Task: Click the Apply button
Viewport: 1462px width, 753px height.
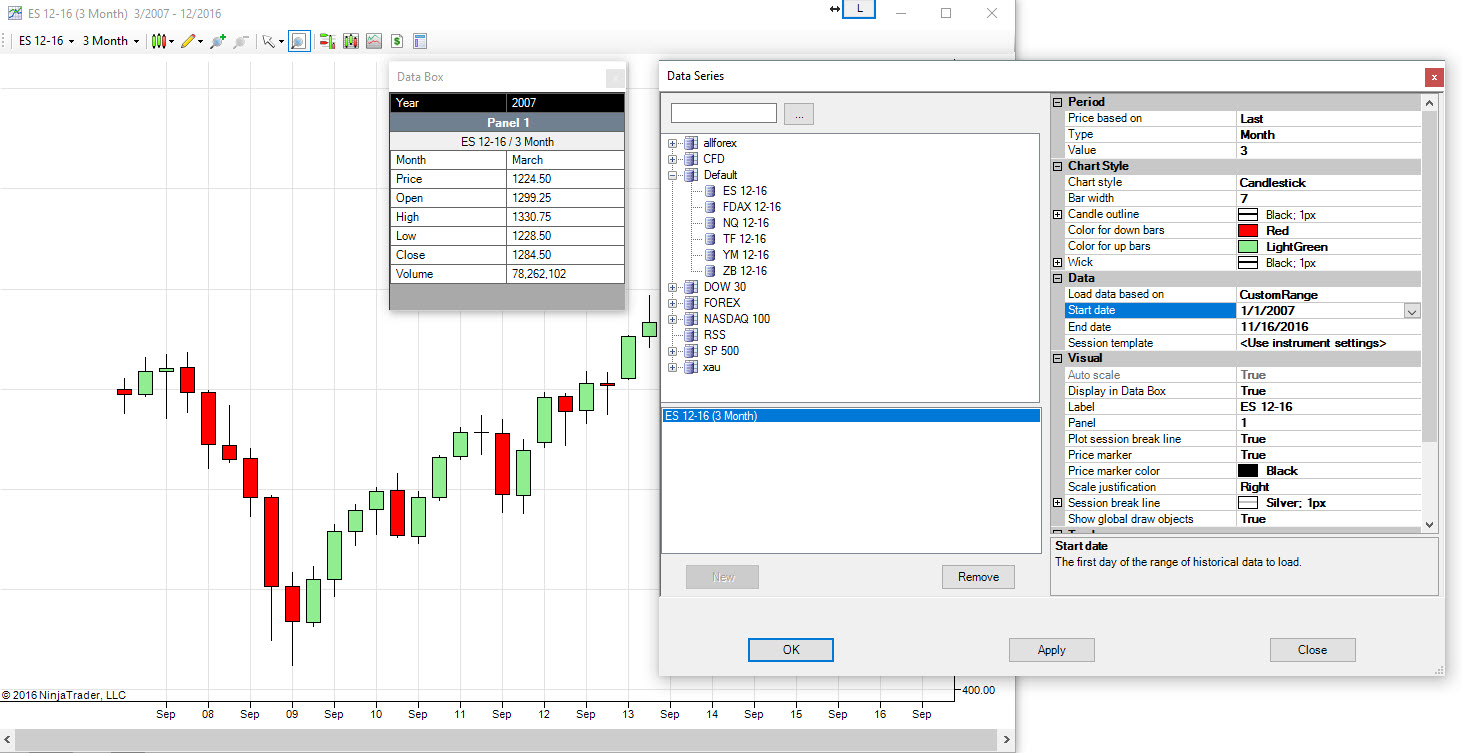Action: pyautogui.click(x=1052, y=650)
